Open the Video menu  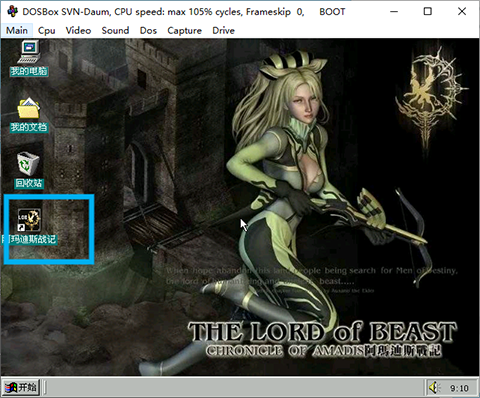tap(78, 31)
